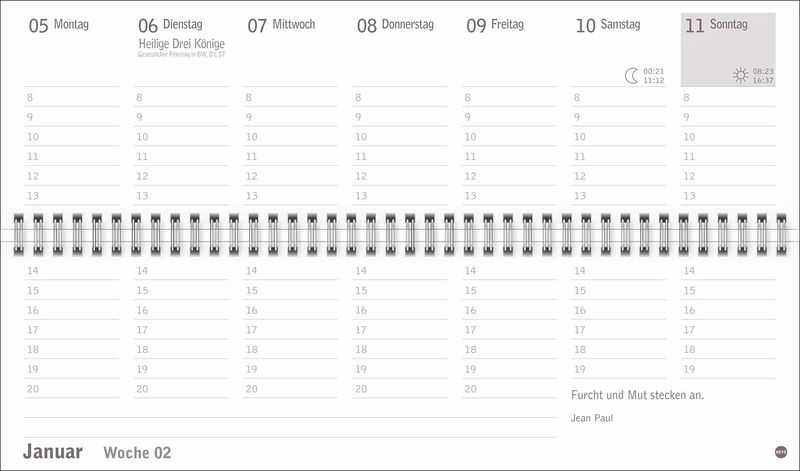Click the Heilige Drei Könige holiday label
This screenshot has height=471, width=800.
click(181, 44)
